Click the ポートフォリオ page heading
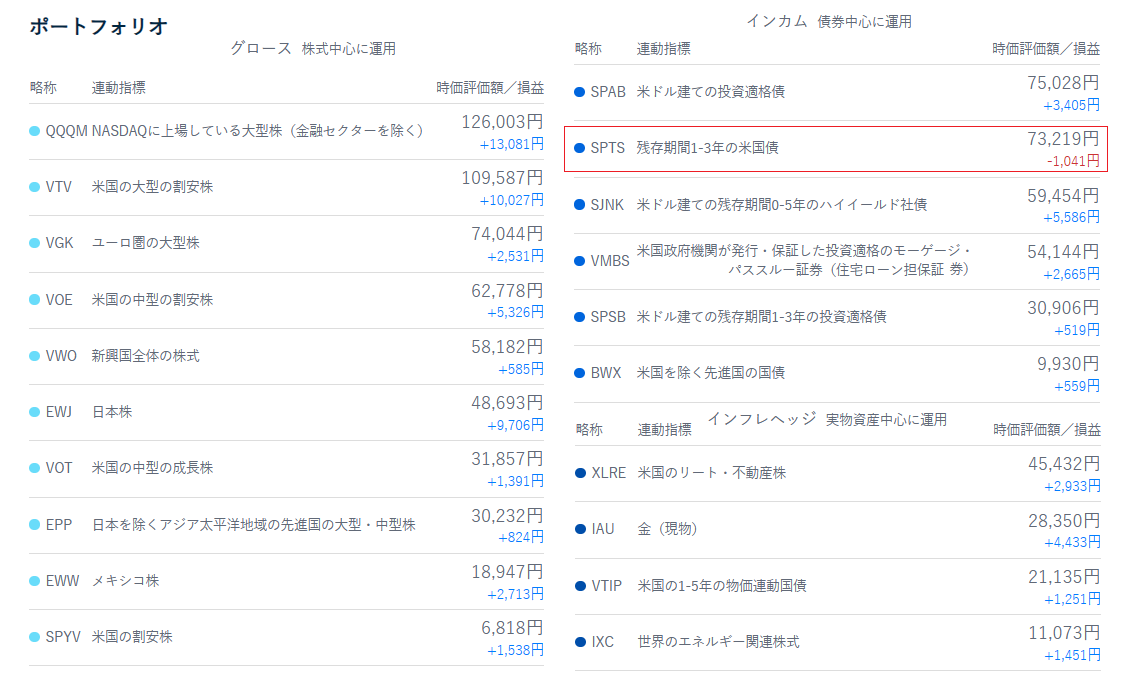1125x675 pixels. 98,27
